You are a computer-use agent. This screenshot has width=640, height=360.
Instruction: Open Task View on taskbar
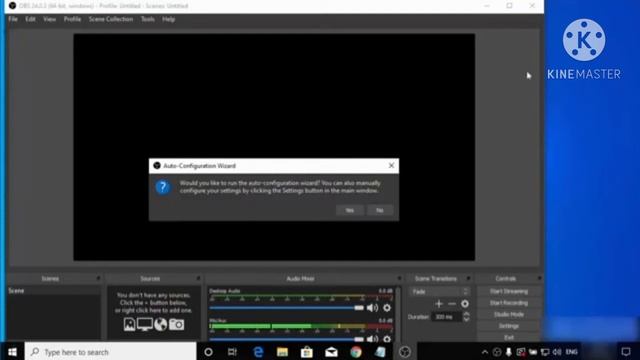pyautogui.click(x=232, y=352)
